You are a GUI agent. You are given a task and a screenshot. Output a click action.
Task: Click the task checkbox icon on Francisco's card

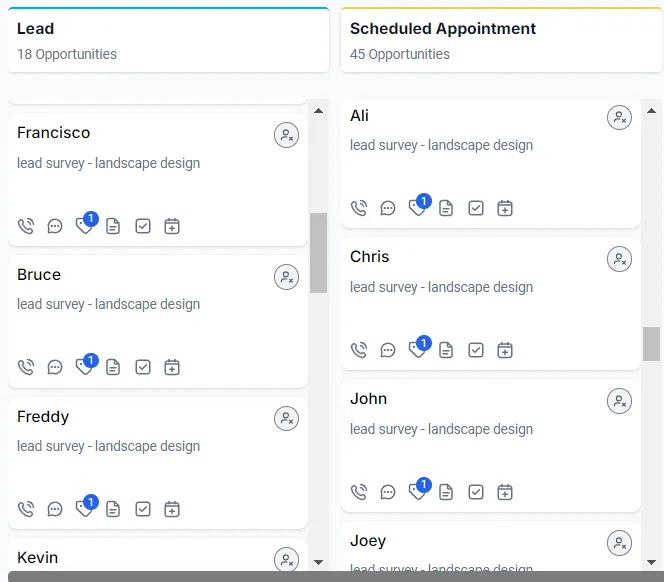(143, 226)
